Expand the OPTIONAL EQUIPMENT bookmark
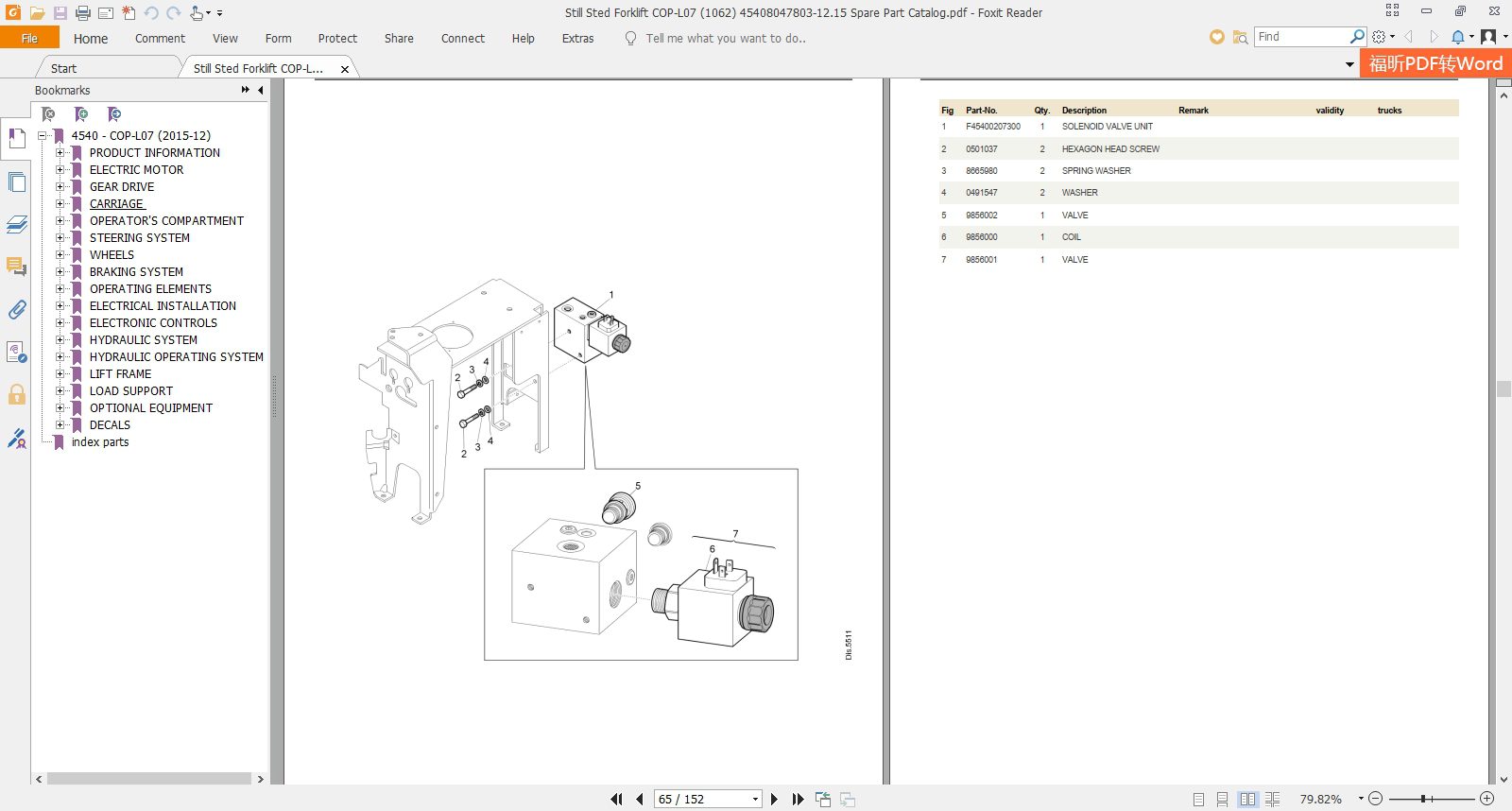 coord(60,407)
